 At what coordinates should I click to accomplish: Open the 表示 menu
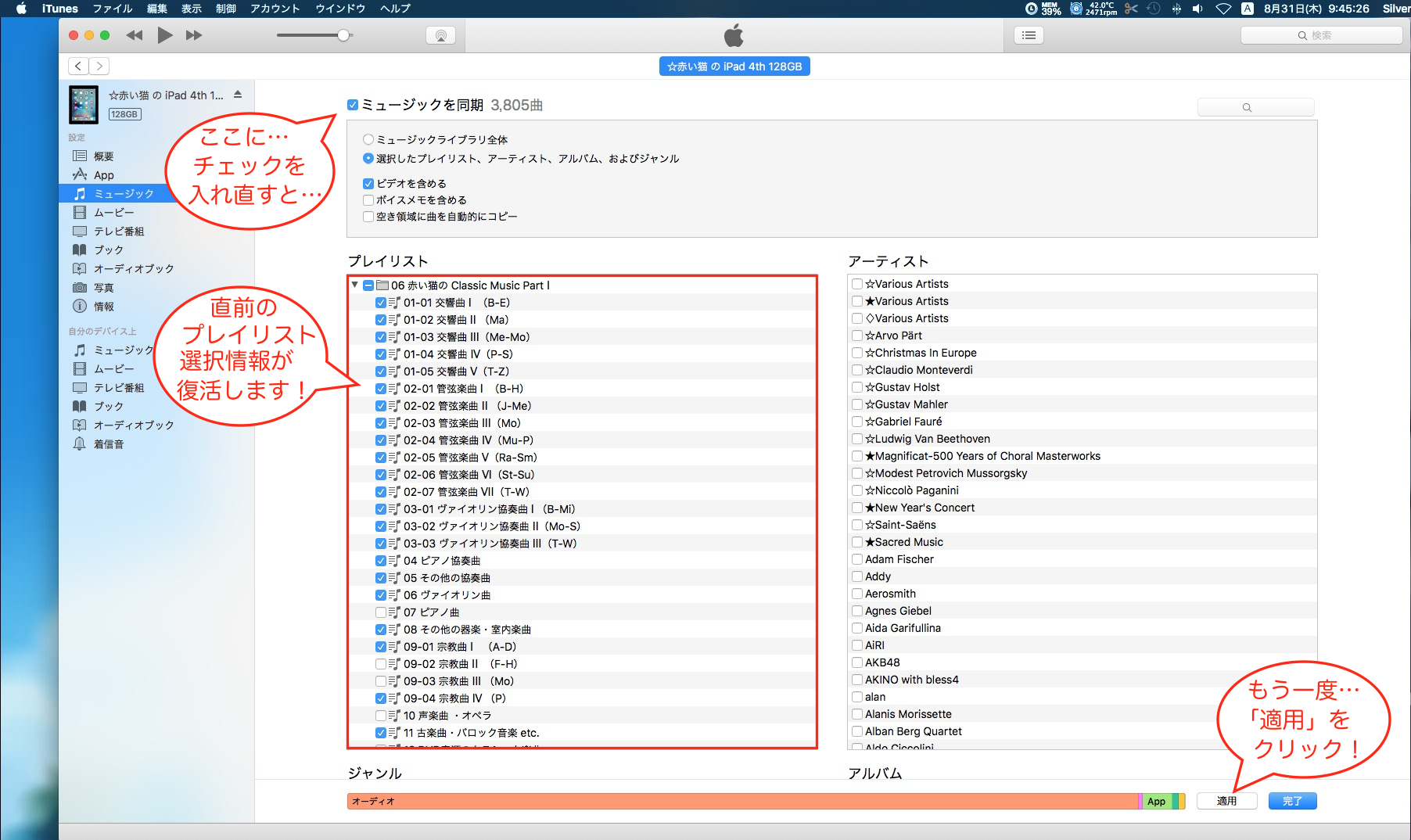pyautogui.click(x=192, y=9)
